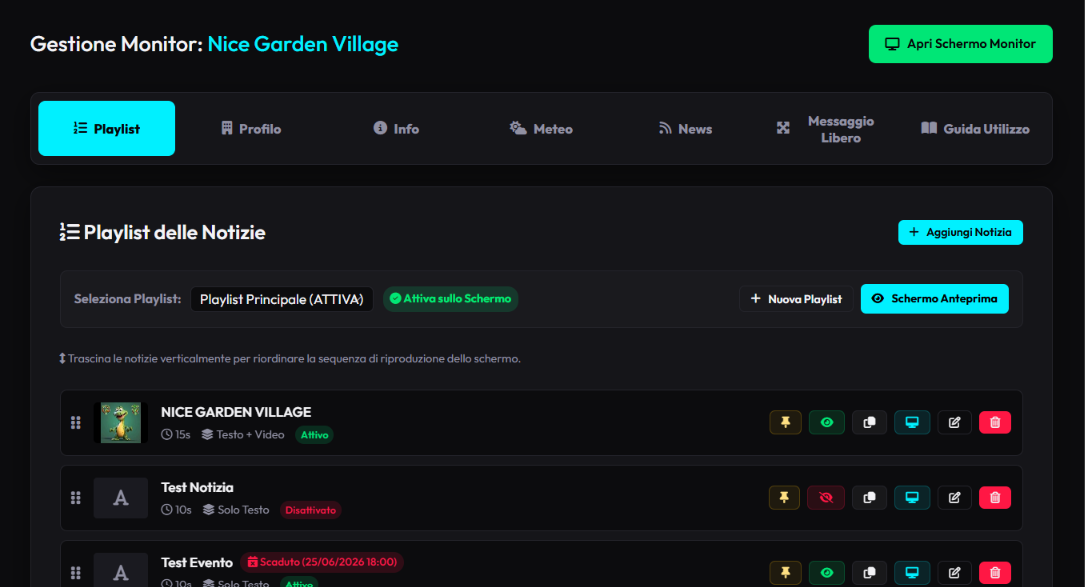The height and width of the screenshot is (587, 1085).
Task: Toggle visibility of Test Evento item
Action: (x=826, y=572)
